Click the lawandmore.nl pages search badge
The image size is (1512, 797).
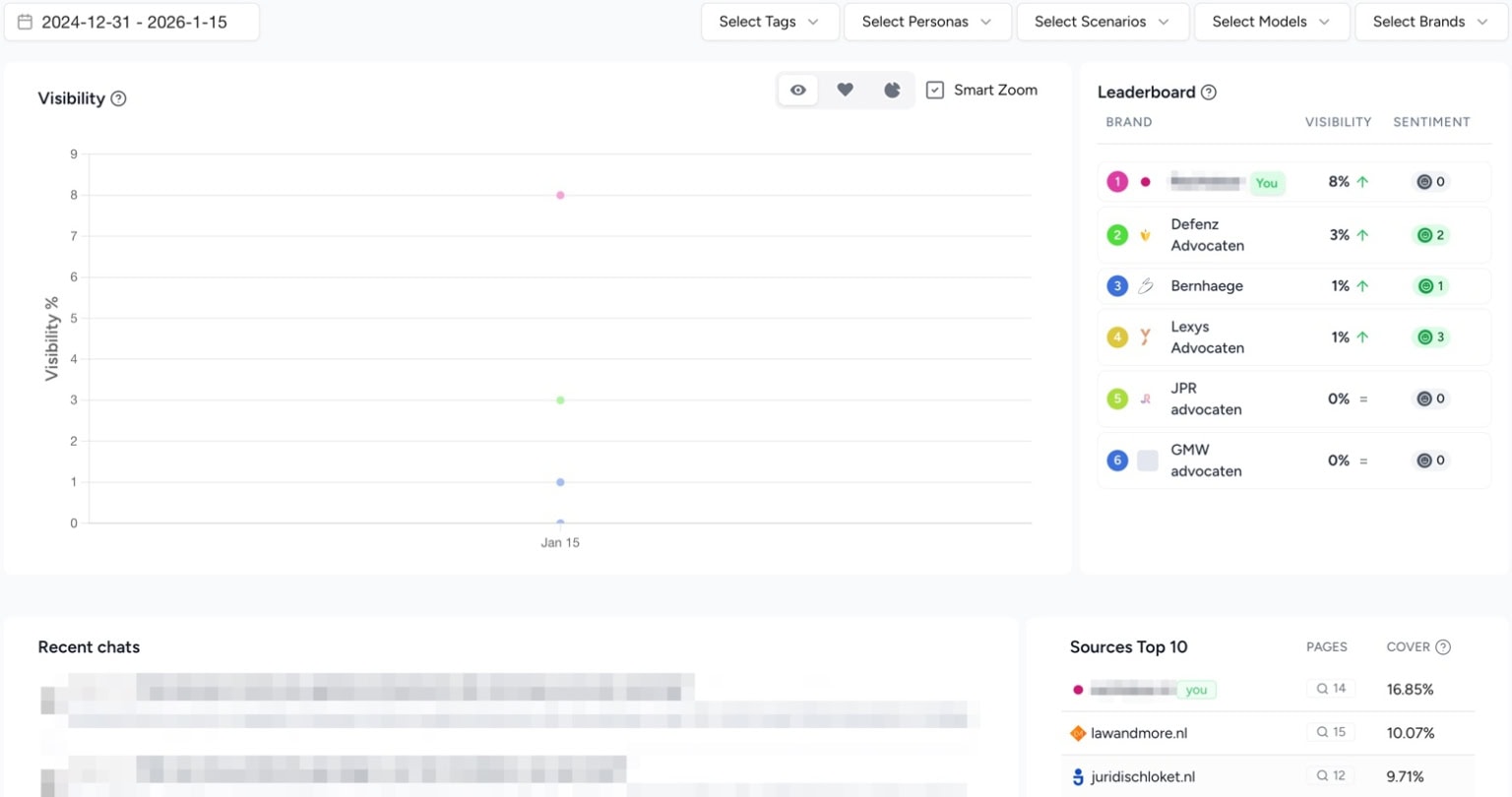pyautogui.click(x=1331, y=732)
